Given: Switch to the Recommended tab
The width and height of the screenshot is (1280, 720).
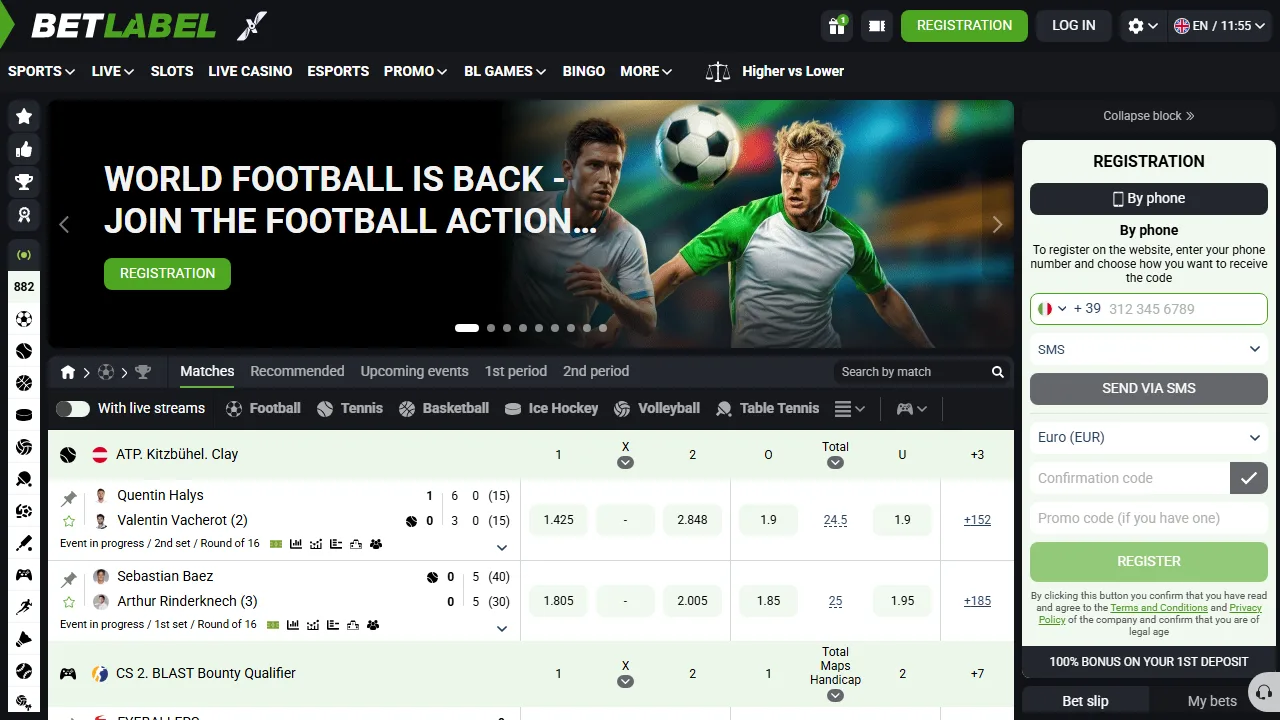Looking at the screenshot, I should (x=297, y=371).
